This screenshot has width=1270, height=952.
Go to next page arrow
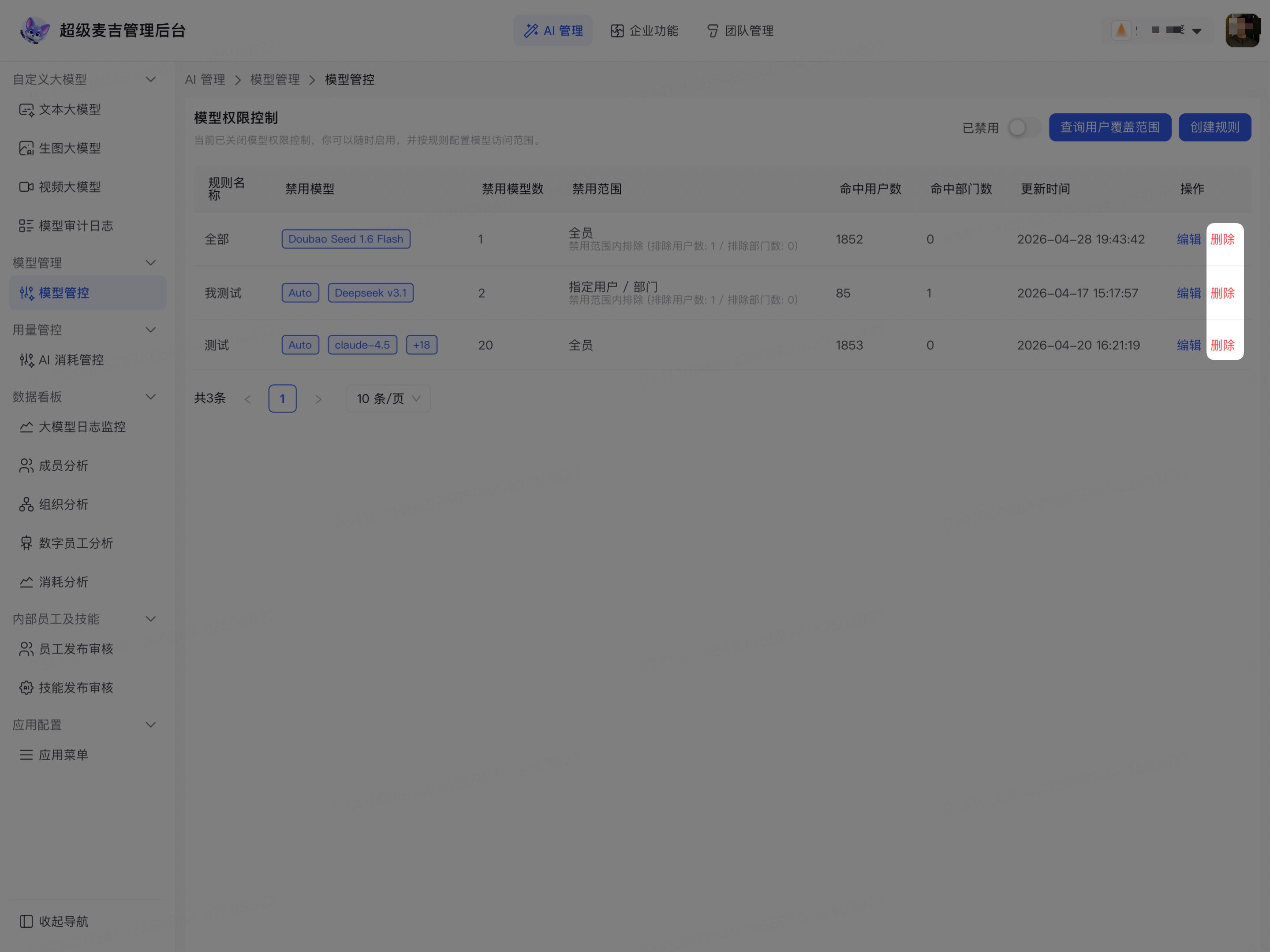point(318,399)
